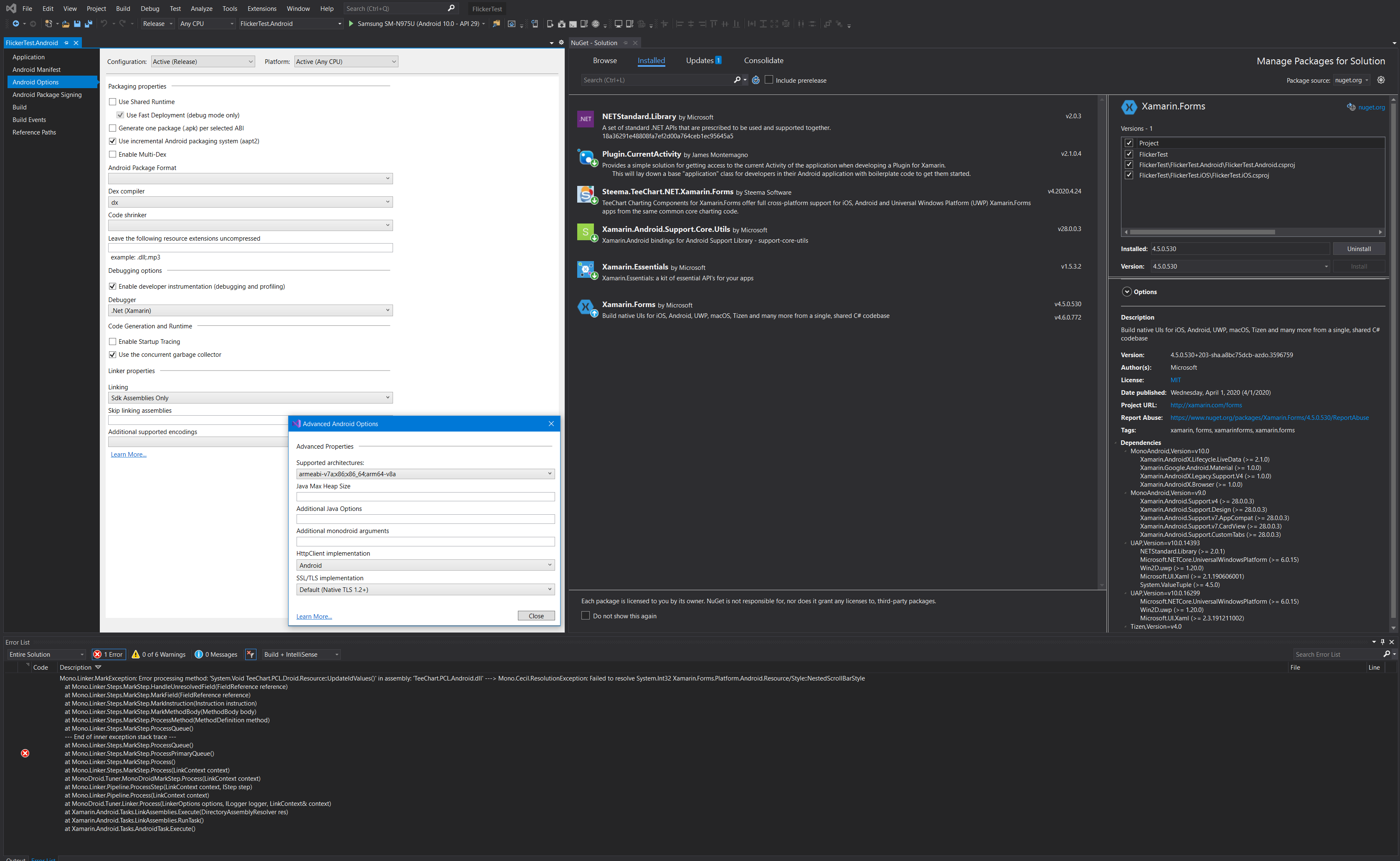Check Generate one package per selected ABI
1400x861 pixels.
[112, 128]
